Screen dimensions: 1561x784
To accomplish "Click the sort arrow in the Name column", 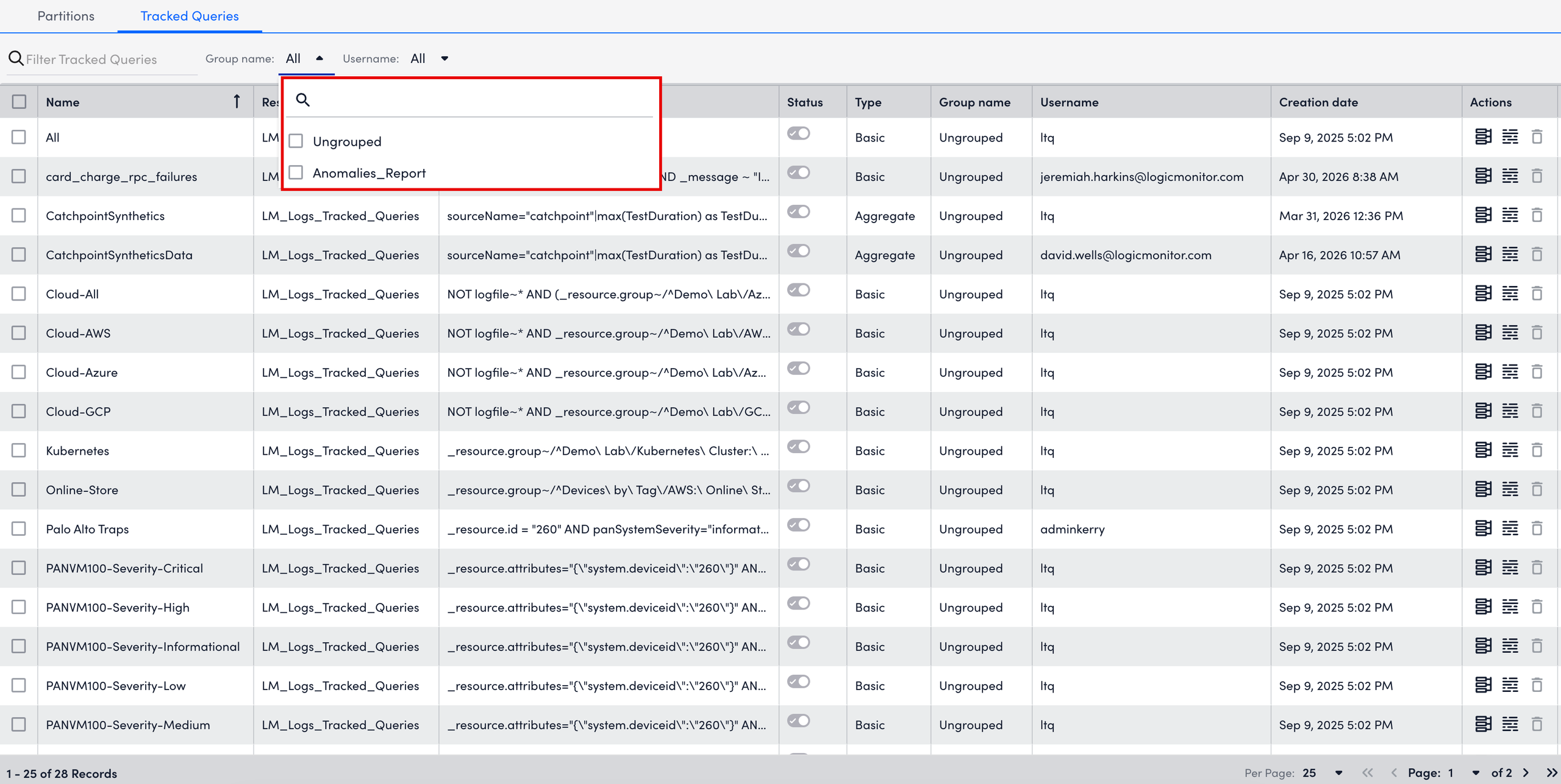I will (237, 102).
